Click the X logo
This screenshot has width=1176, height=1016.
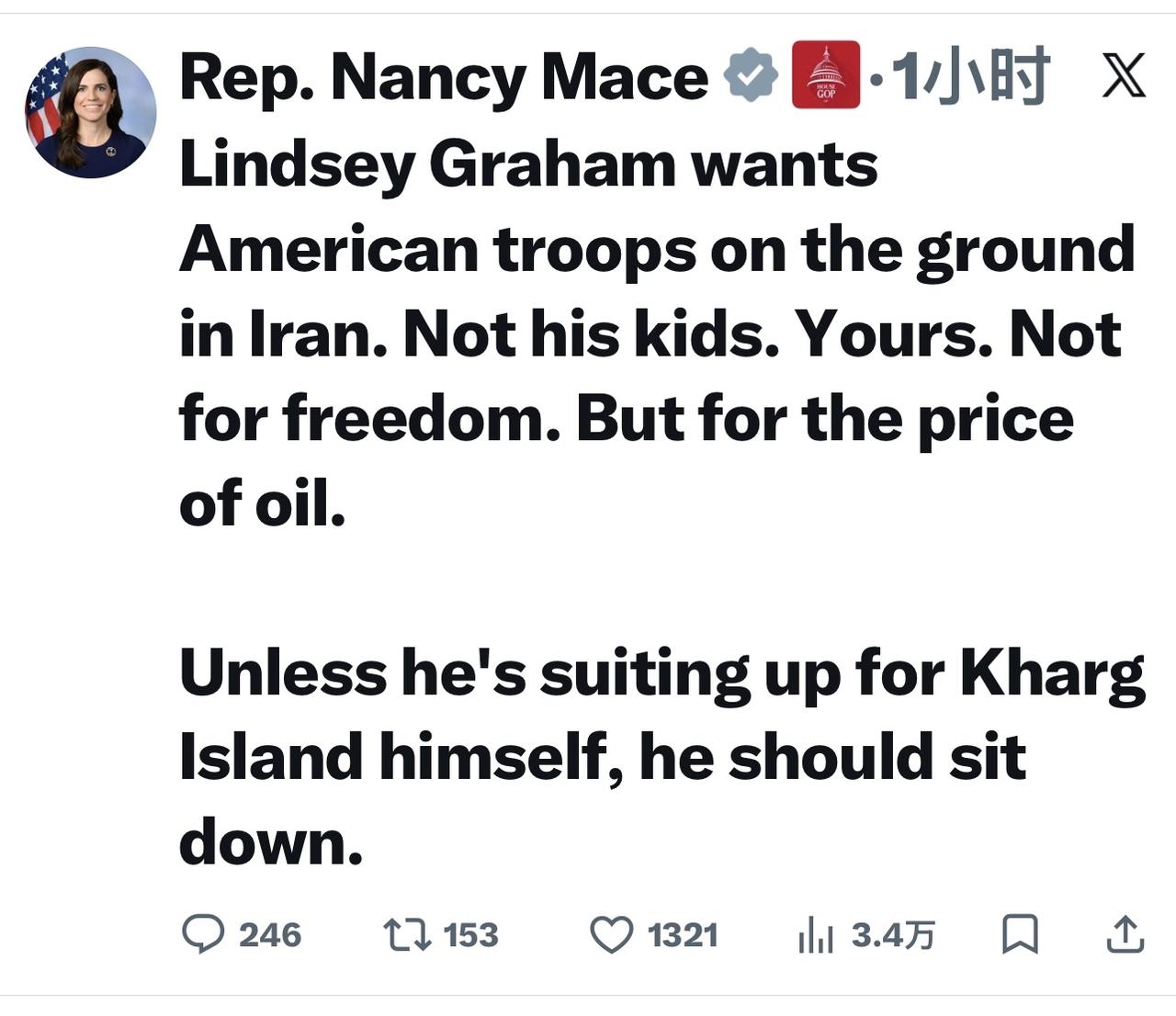1124,75
